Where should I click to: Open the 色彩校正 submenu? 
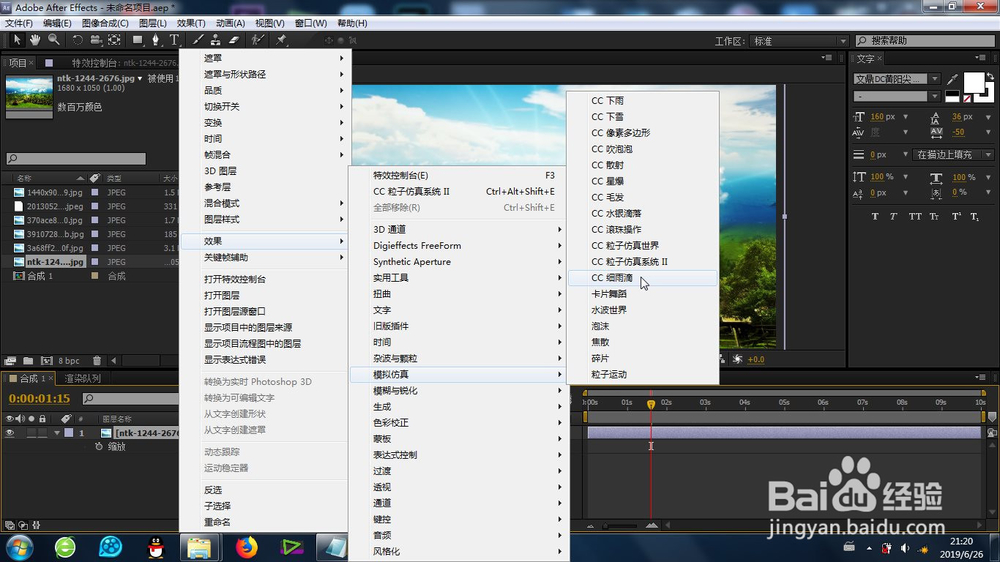(x=458, y=422)
